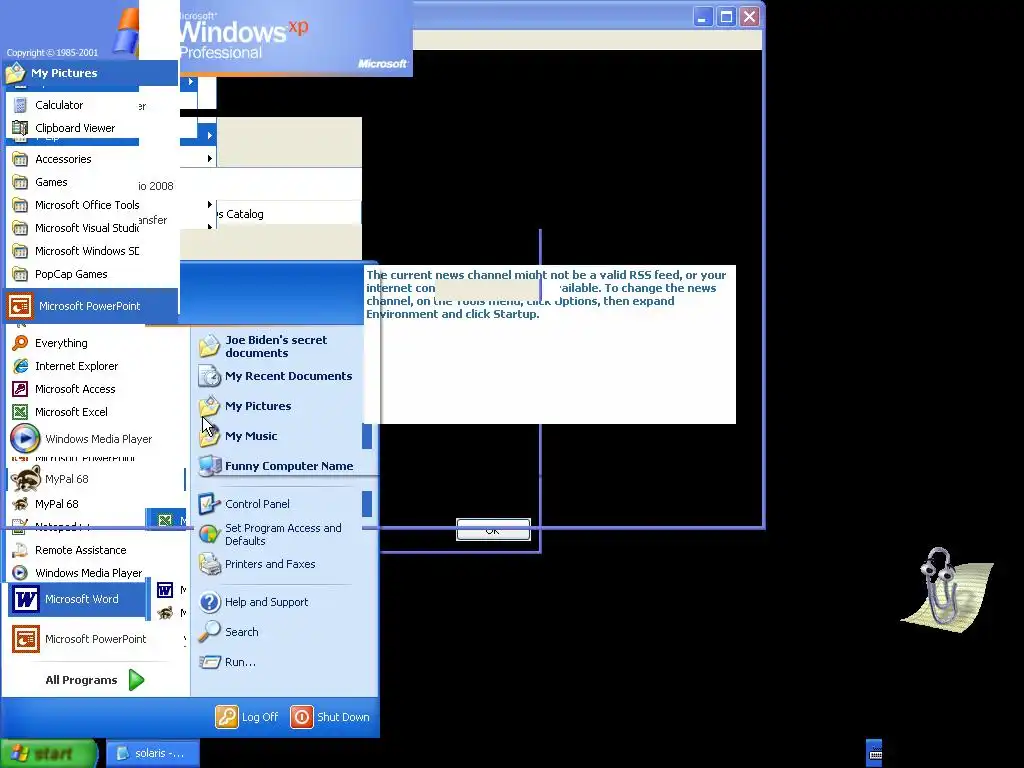The height and width of the screenshot is (768, 1024).
Task: Click the Shut Down button
Action: point(330,717)
